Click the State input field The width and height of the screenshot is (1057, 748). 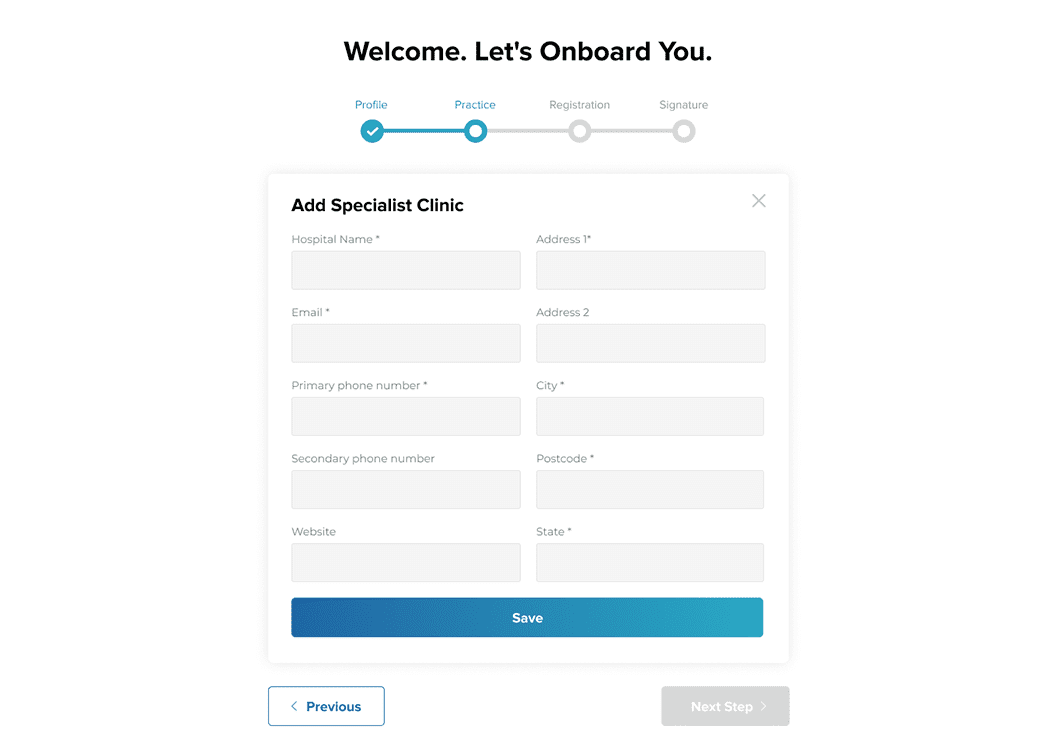click(650, 562)
